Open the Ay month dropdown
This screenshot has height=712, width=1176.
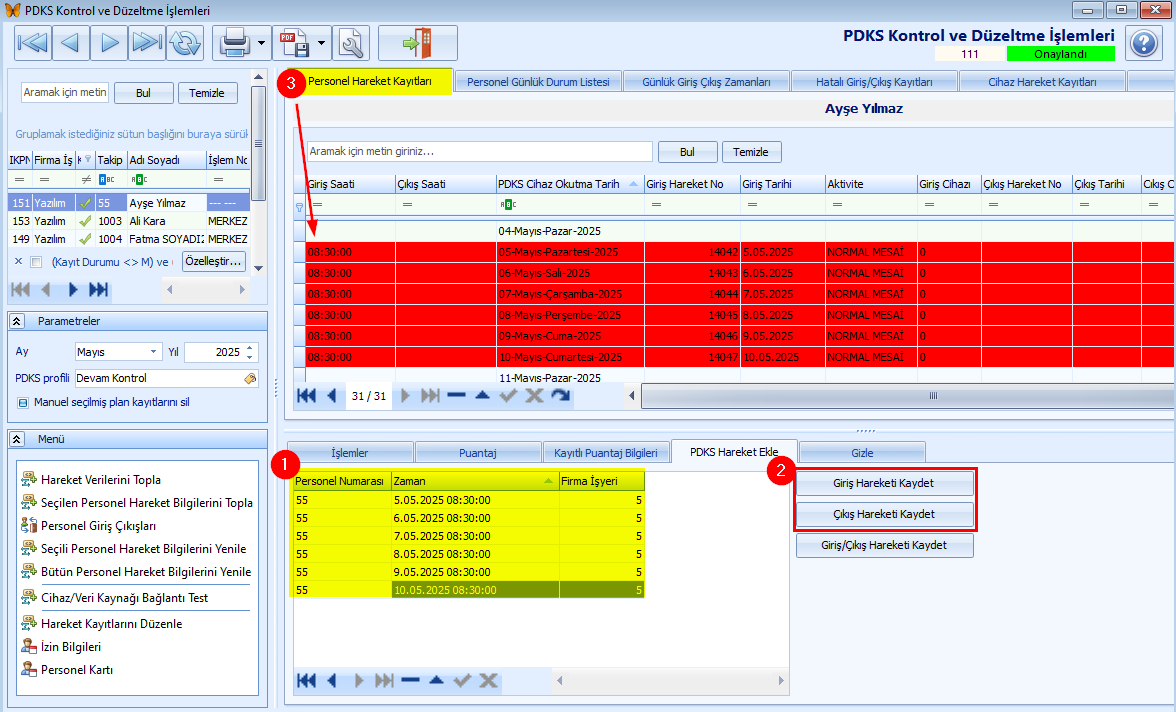coord(153,352)
